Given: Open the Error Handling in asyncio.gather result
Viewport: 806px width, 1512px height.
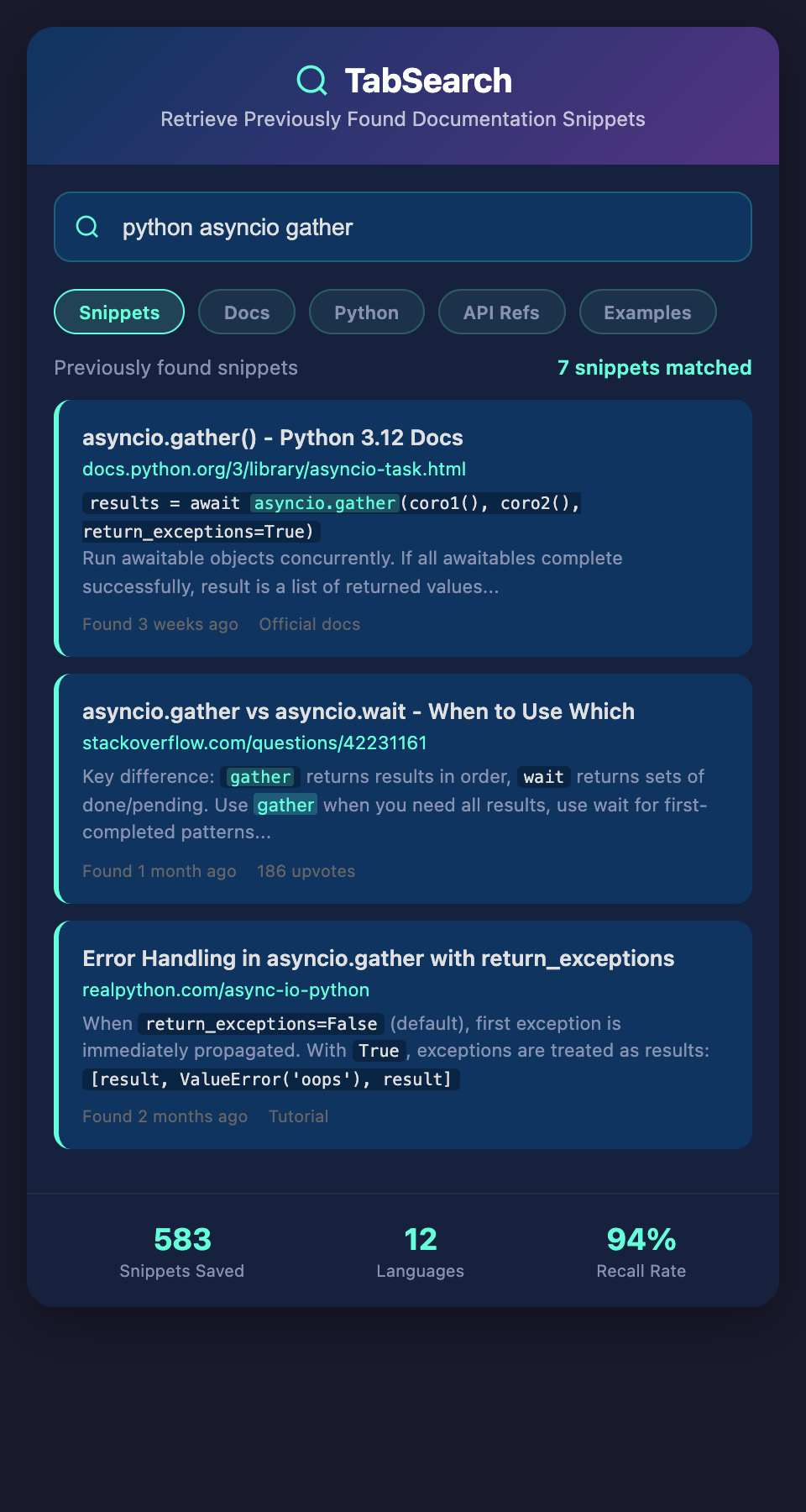Looking at the screenshot, I should [x=378, y=958].
